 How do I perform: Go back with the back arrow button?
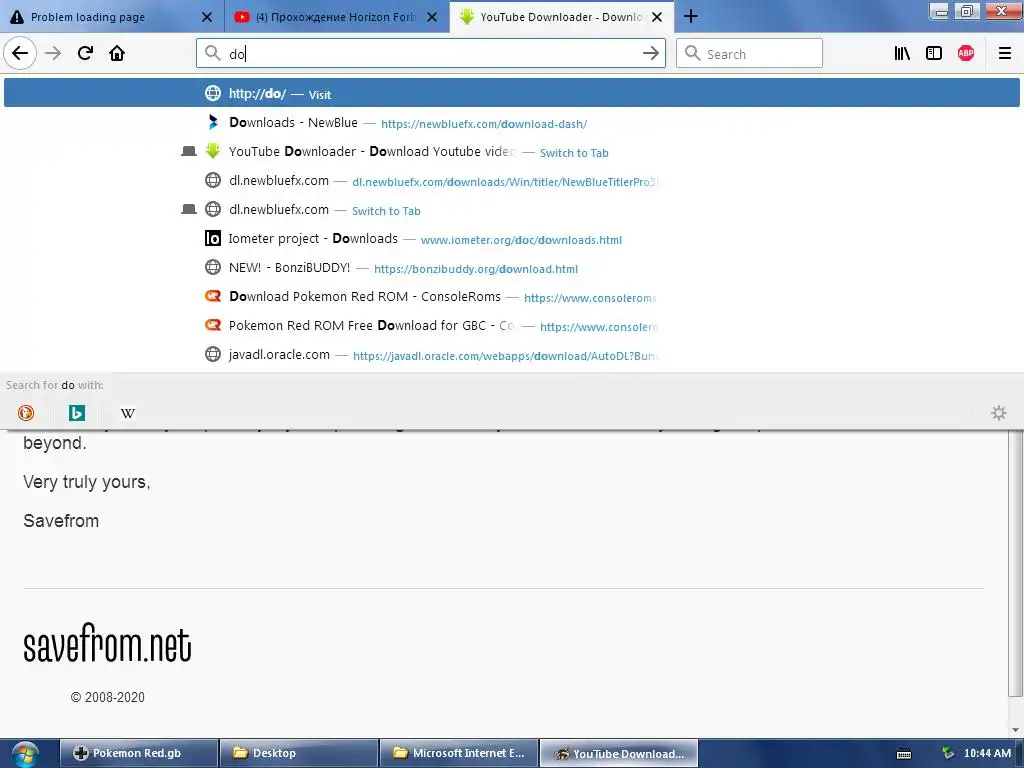coord(20,53)
